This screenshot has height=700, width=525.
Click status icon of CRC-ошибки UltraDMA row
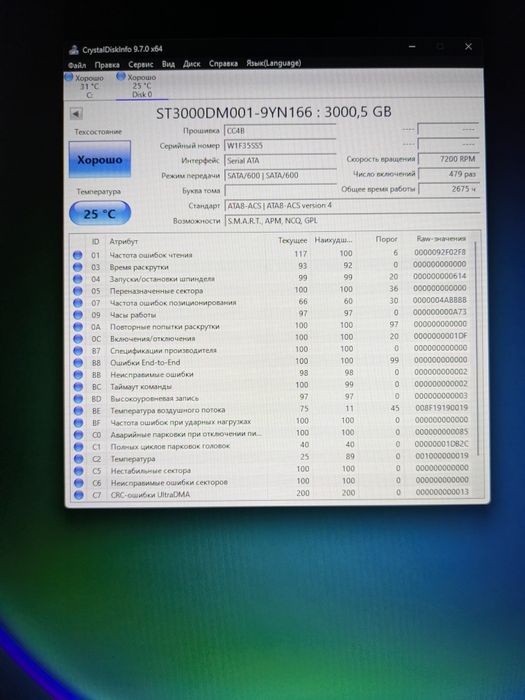tap(79, 495)
